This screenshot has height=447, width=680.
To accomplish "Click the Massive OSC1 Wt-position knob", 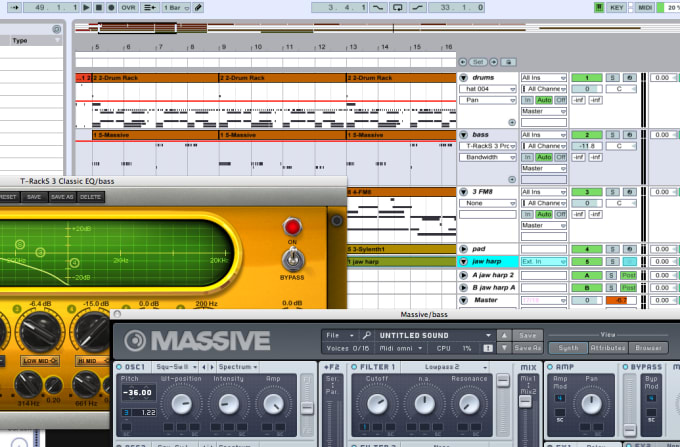I will [x=181, y=404].
